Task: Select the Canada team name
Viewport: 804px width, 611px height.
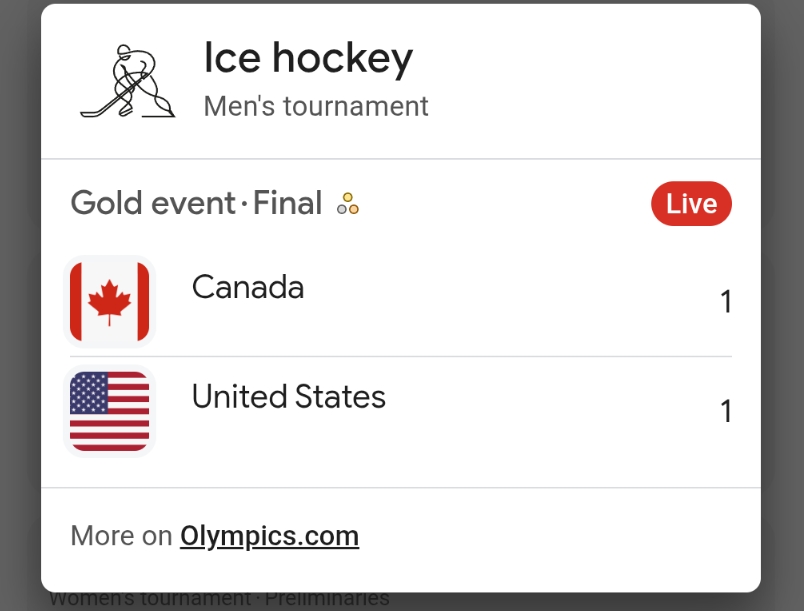Action: pos(248,288)
